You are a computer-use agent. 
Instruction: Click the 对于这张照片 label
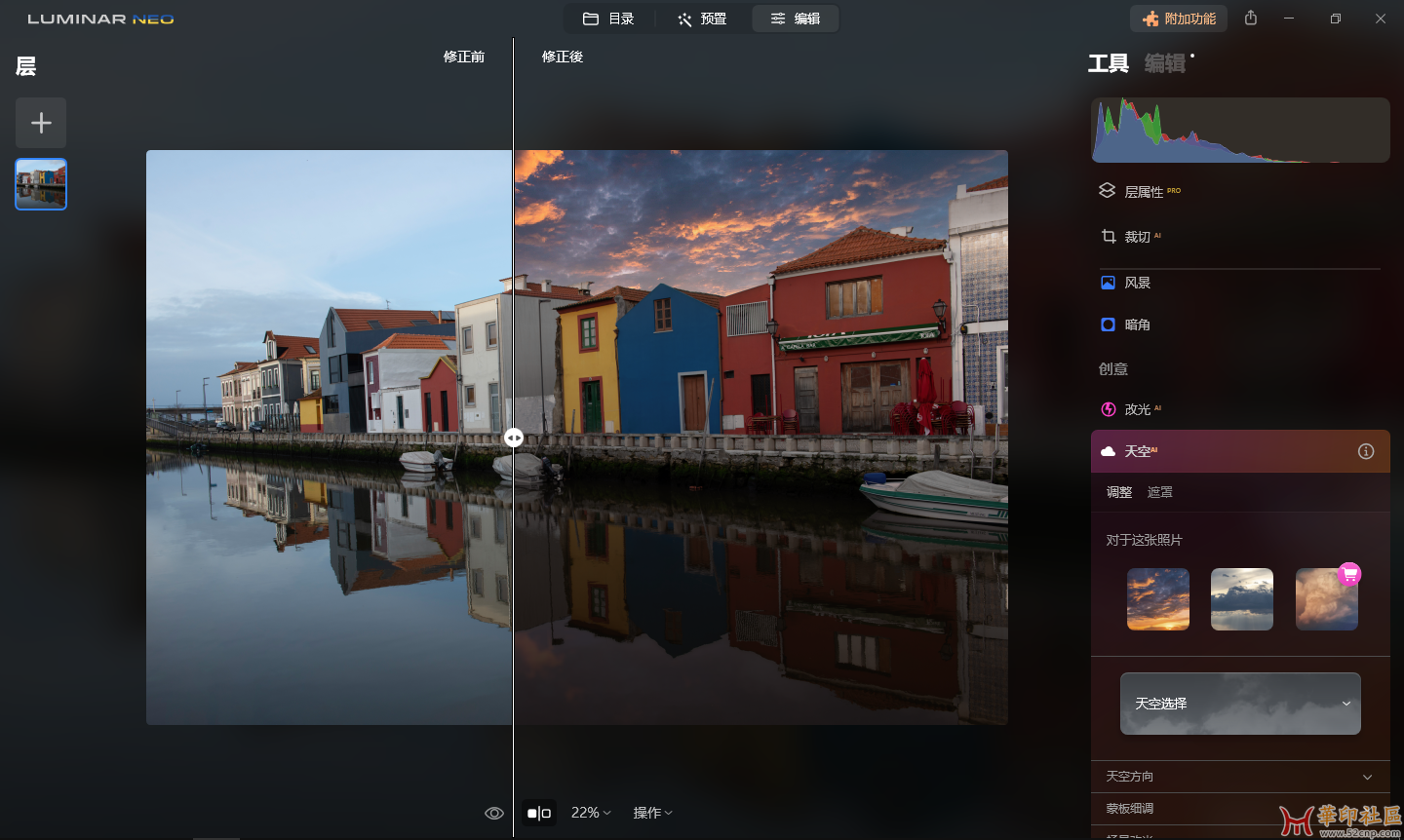tap(1144, 540)
